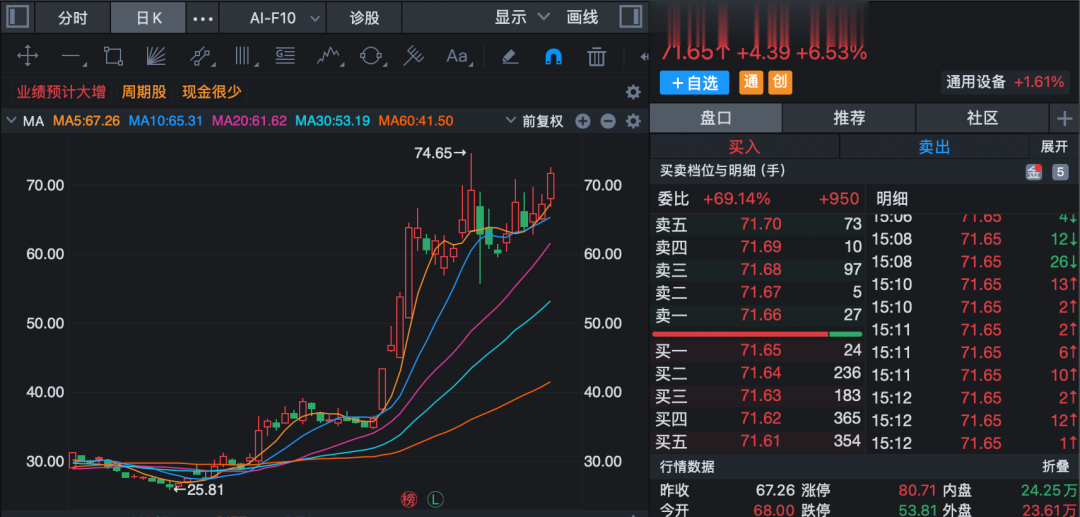Select the horizontal line drawing tool
This screenshot has height=517, width=1080.
[72, 56]
